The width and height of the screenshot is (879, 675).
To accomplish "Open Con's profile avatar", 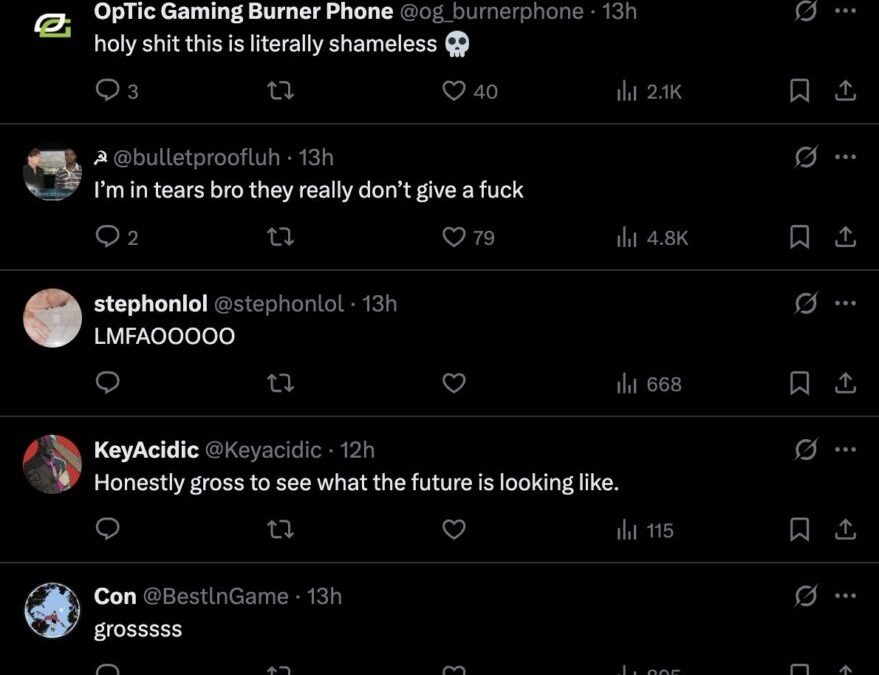I will click(x=52, y=611).
